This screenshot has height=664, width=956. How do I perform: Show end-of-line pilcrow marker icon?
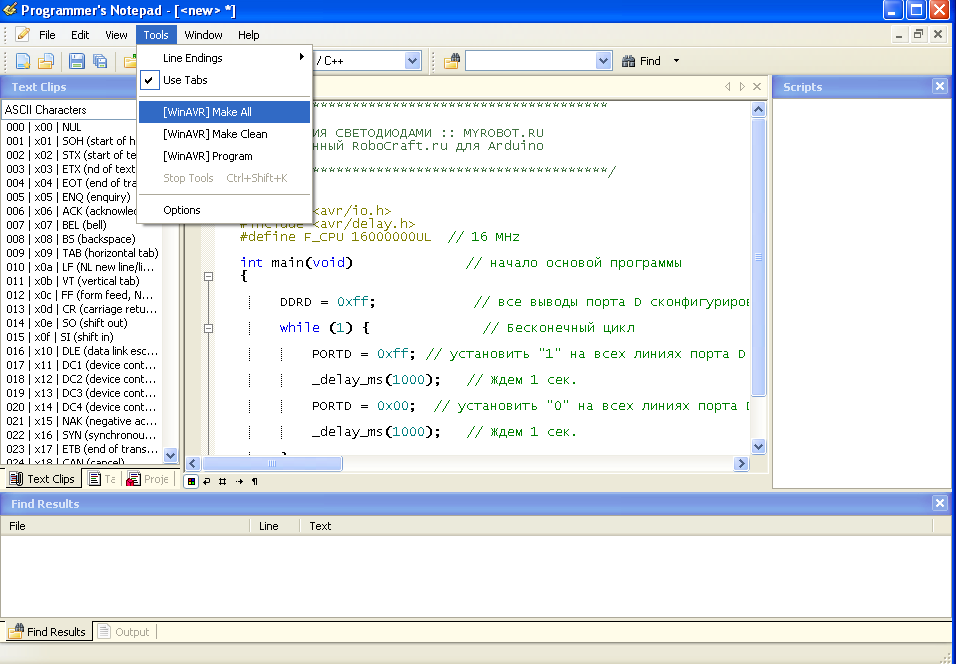[x=254, y=481]
